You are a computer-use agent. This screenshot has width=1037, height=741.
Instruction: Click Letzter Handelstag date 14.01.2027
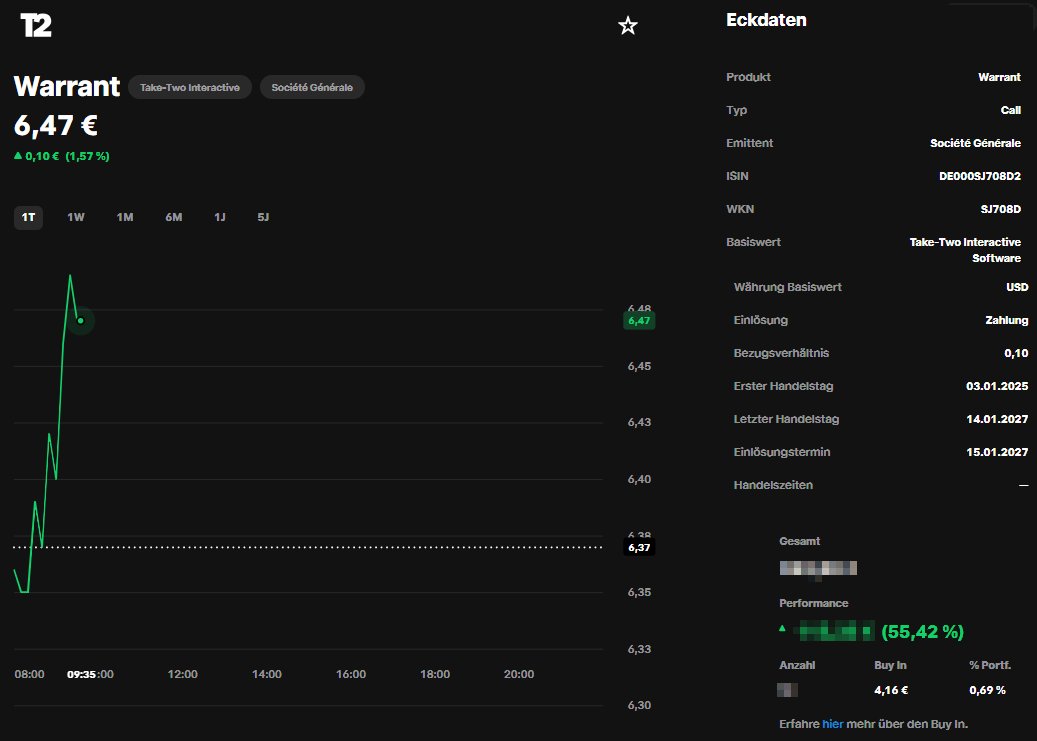coord(997,419)
